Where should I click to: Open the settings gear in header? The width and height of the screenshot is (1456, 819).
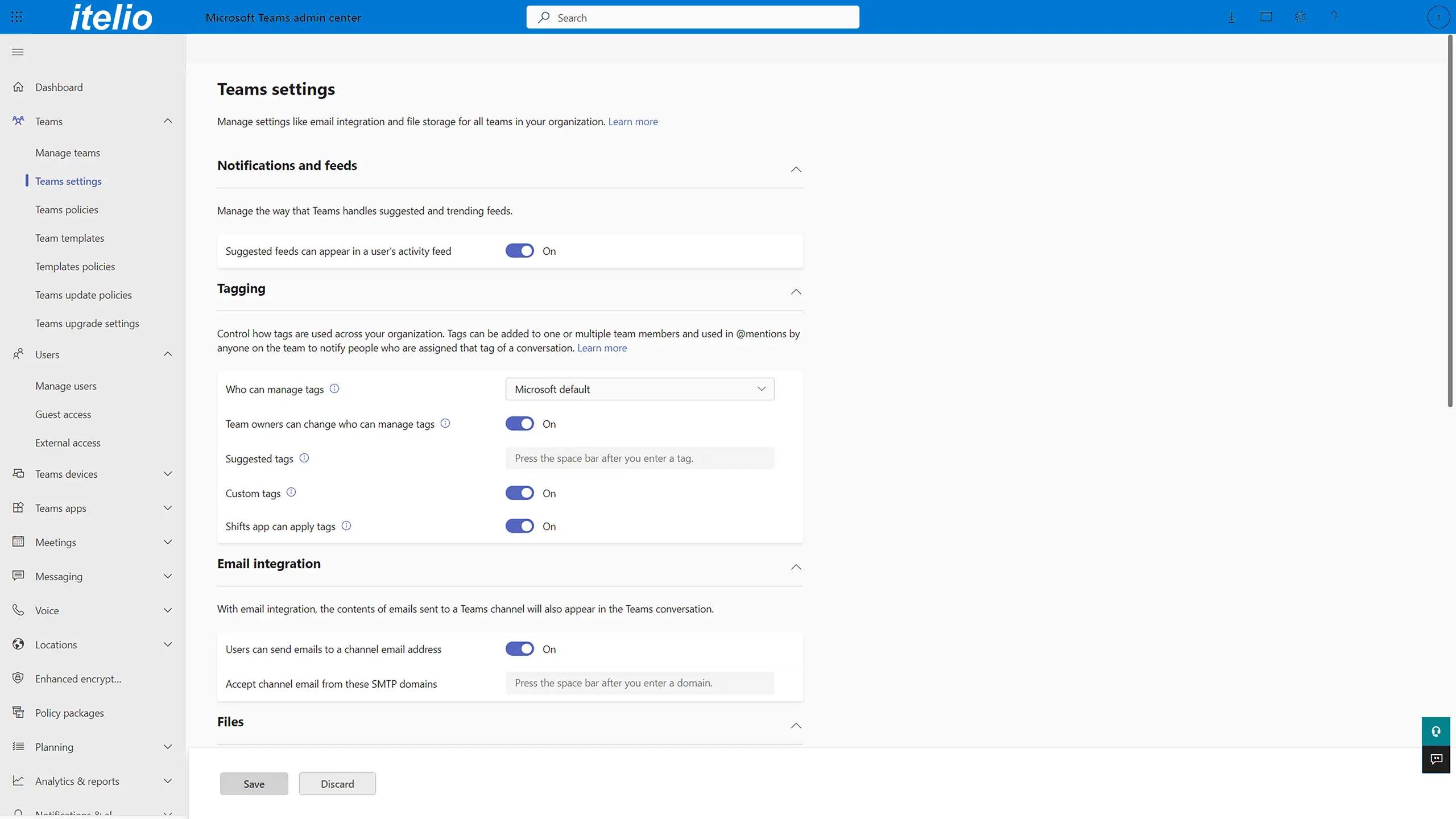pos(1300,17)
